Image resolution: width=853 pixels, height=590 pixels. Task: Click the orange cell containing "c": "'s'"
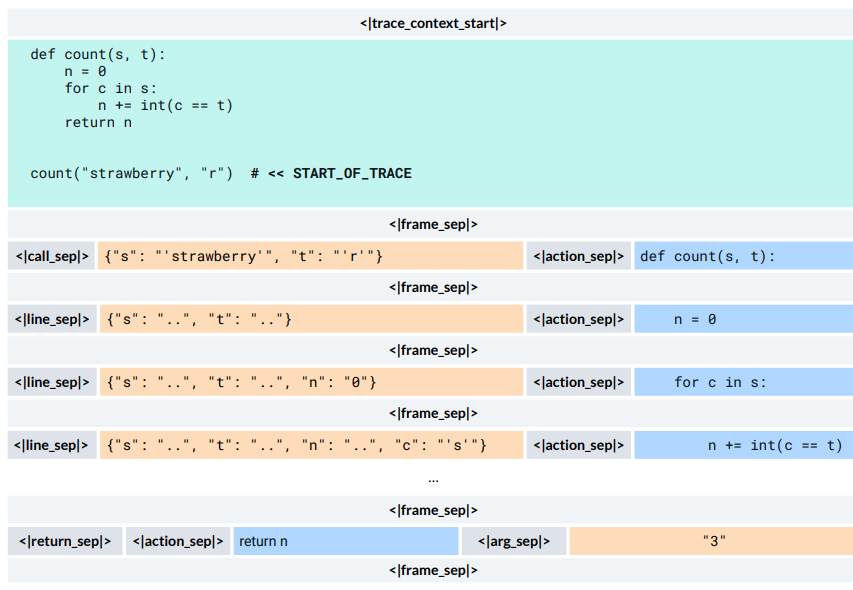click(x=310, y=445)
